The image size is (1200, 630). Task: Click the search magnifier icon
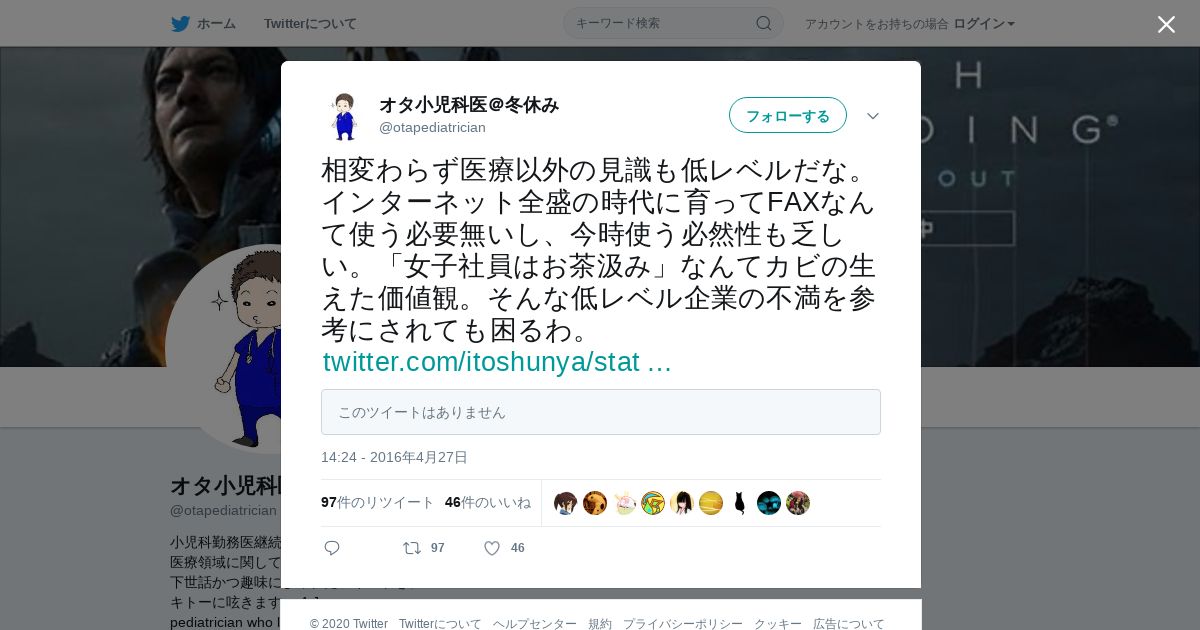point(763,23)
